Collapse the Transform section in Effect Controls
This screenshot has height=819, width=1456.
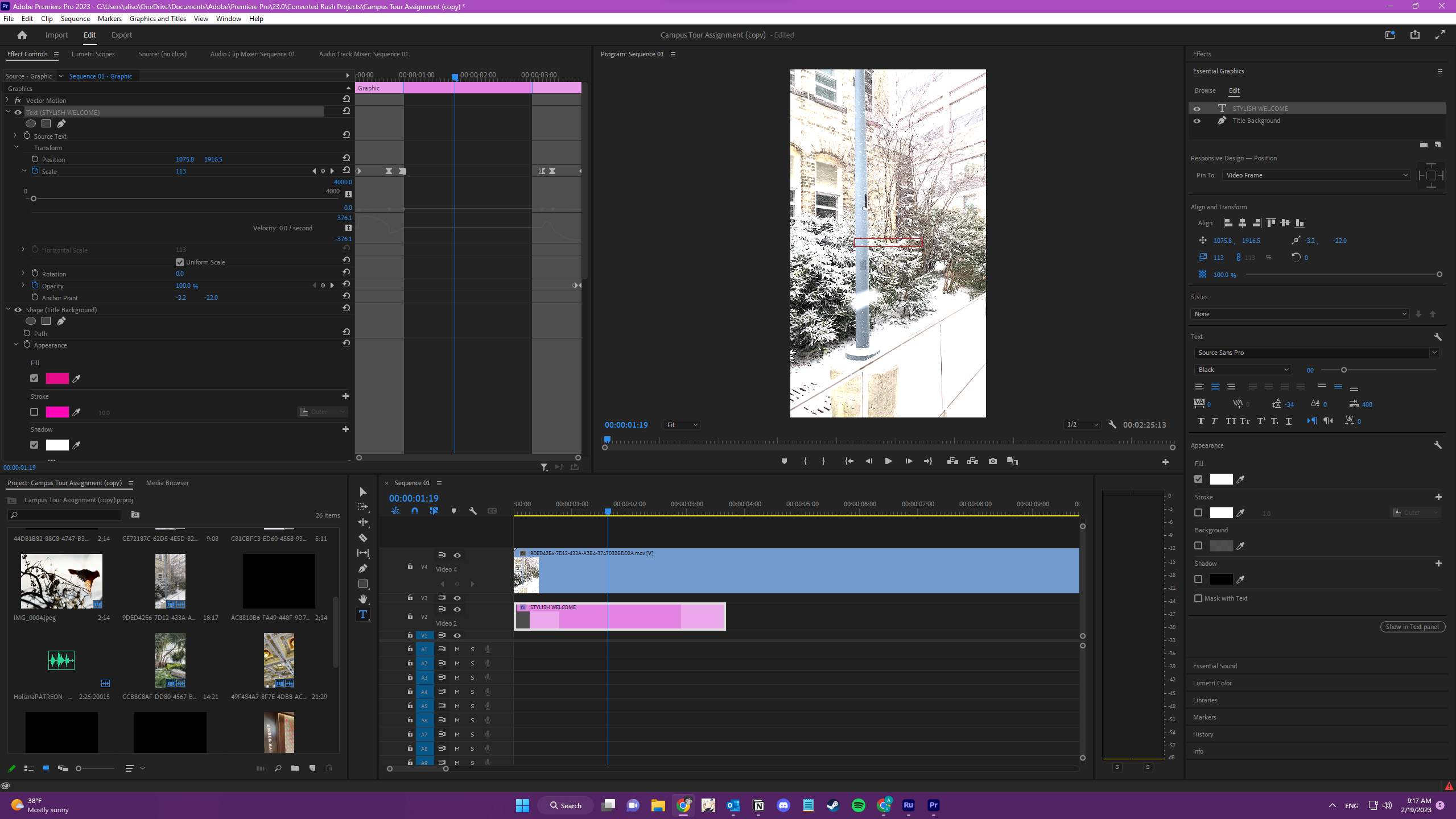[x=17, y=147]
